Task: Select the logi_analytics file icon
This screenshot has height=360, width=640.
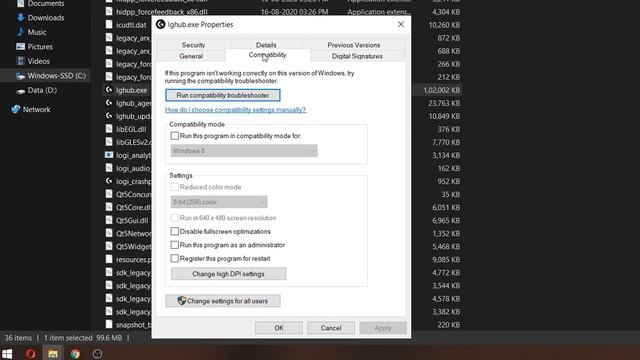Action: pyautogui.click(x=109, y=155)
